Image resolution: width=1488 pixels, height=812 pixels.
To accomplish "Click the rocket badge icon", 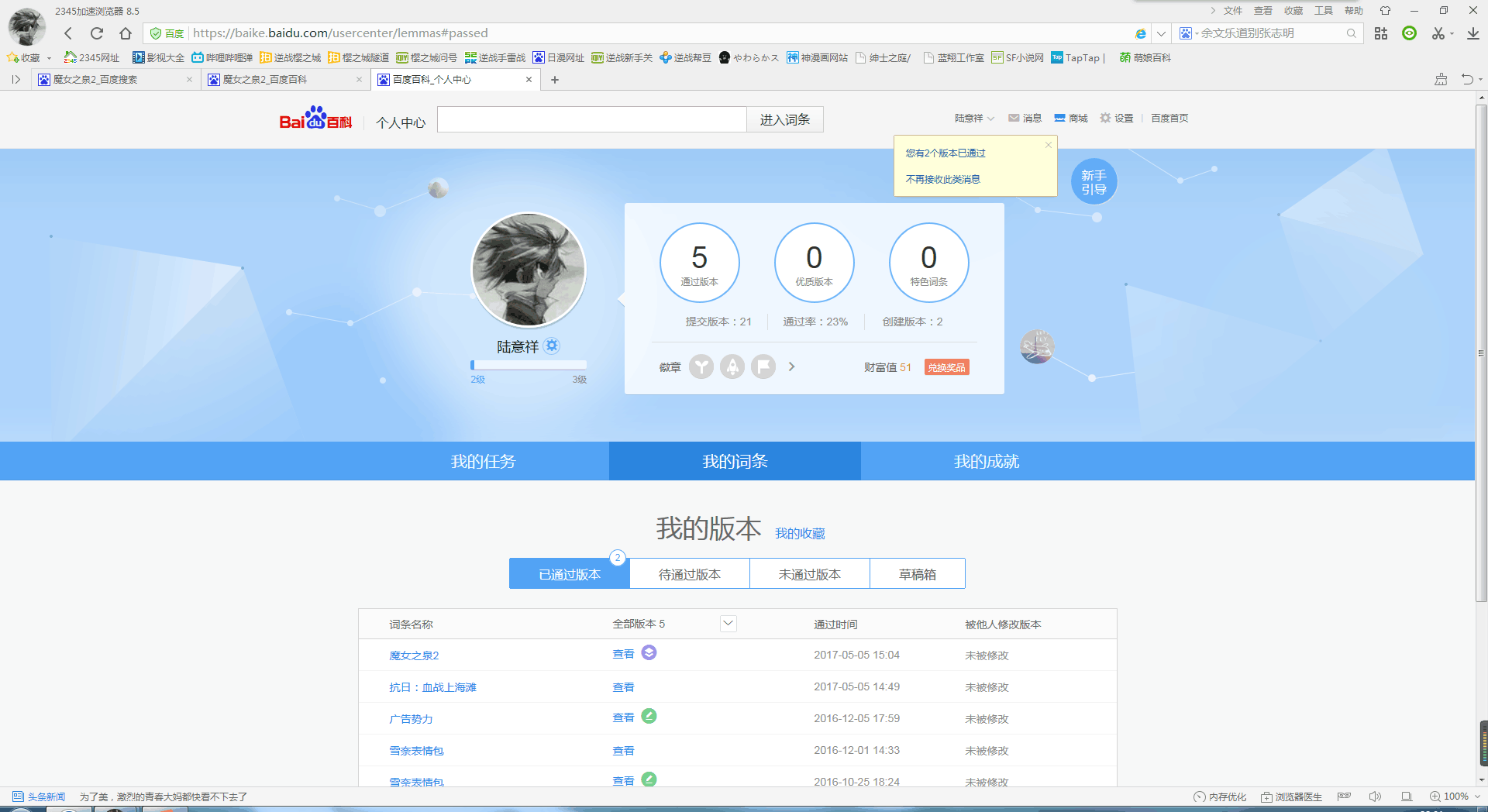I will pos(732,366).
